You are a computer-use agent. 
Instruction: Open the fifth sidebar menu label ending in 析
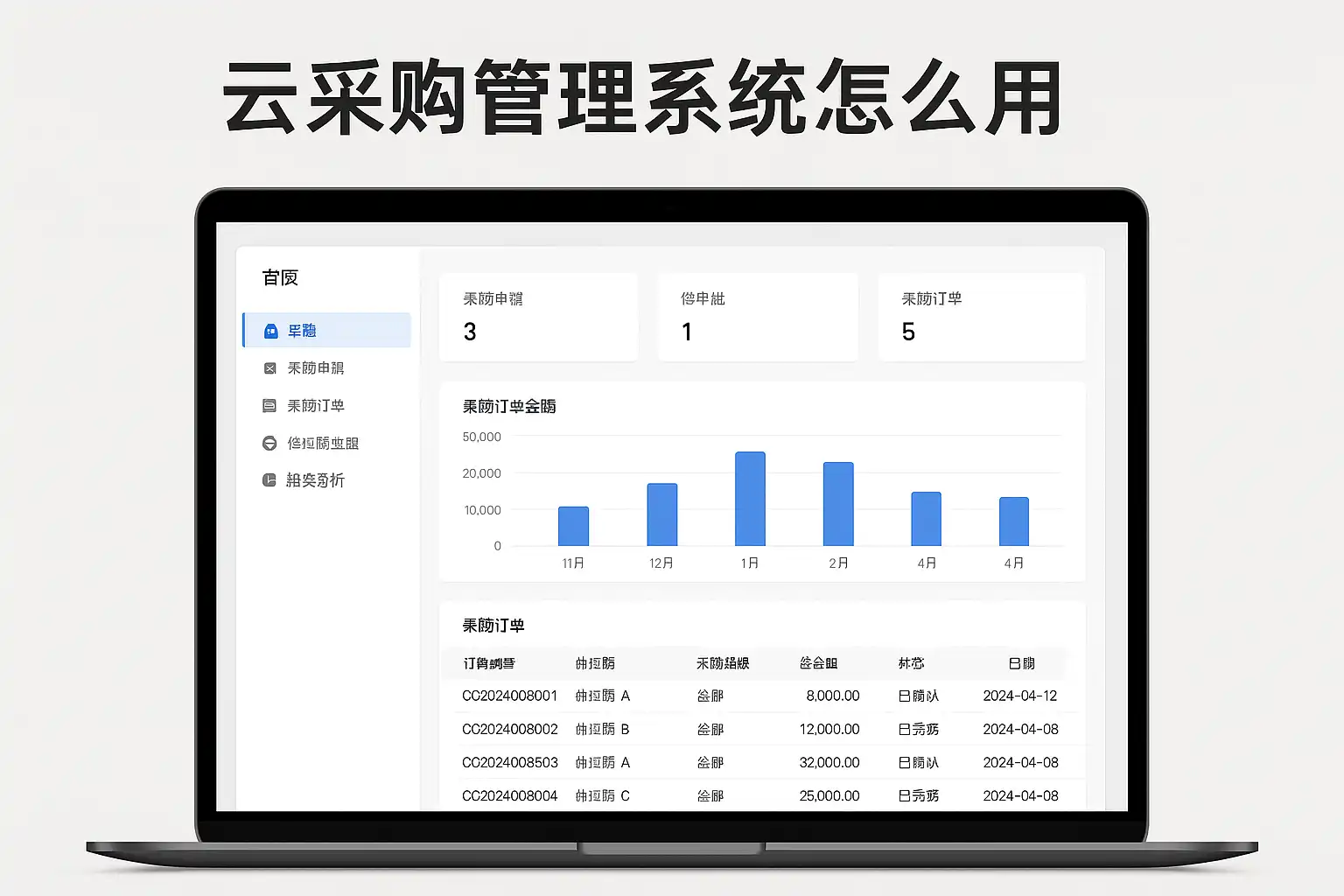tap(315, 480)
